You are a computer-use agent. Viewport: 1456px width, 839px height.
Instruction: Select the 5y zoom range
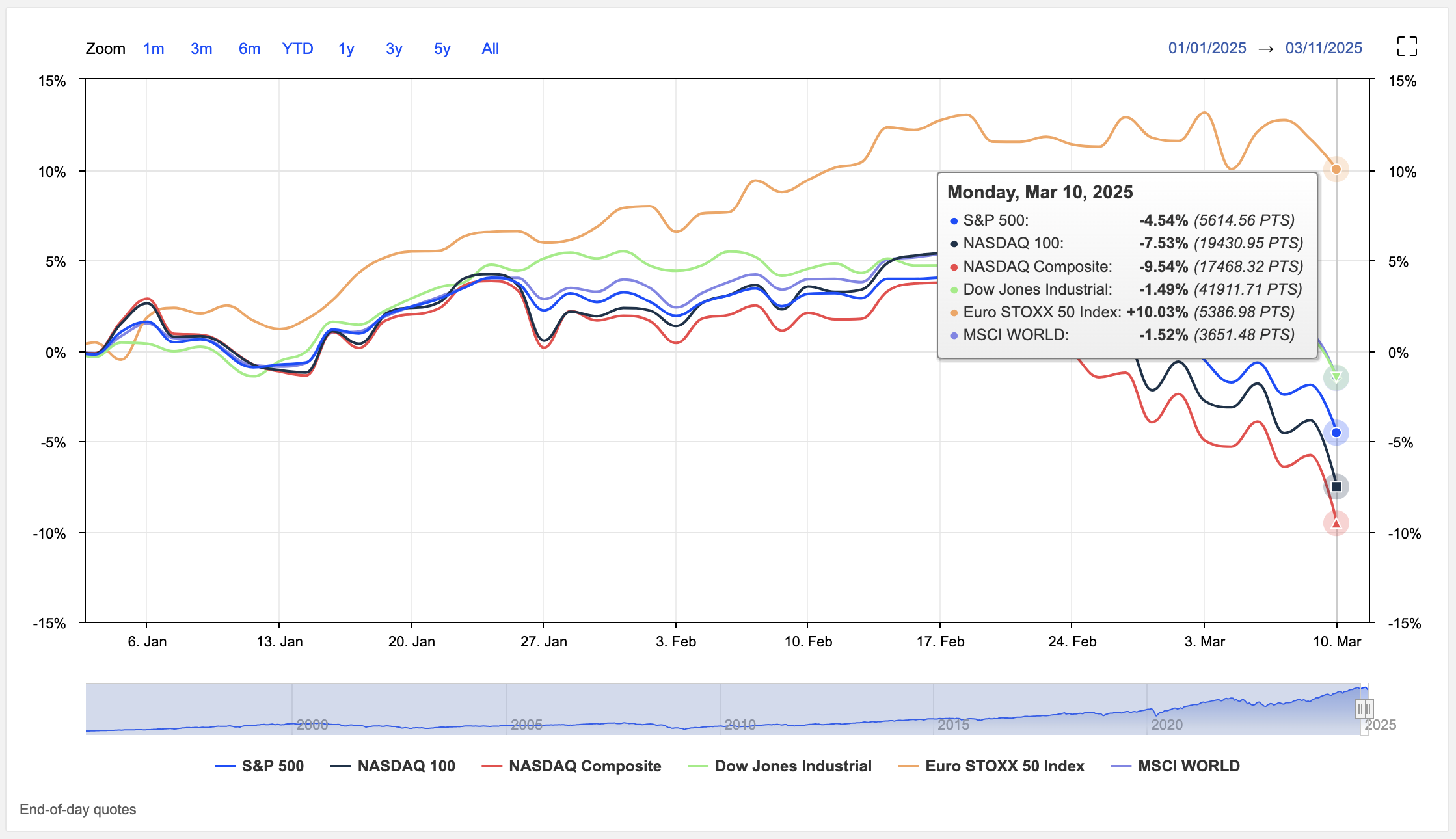tap(442, 49)
